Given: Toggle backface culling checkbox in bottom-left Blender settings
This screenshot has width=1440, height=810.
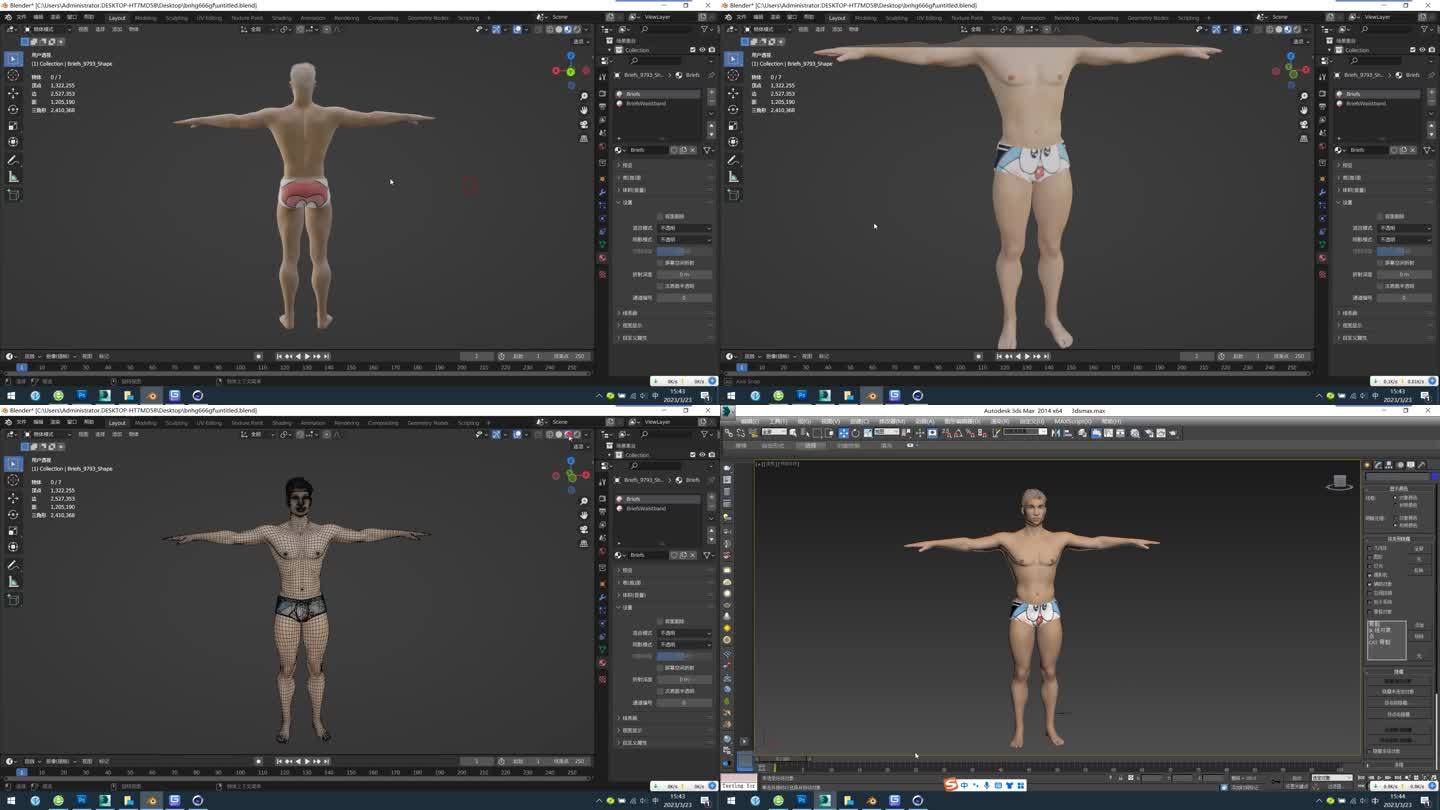Looking at the screenshot, I should pos(660,621).
